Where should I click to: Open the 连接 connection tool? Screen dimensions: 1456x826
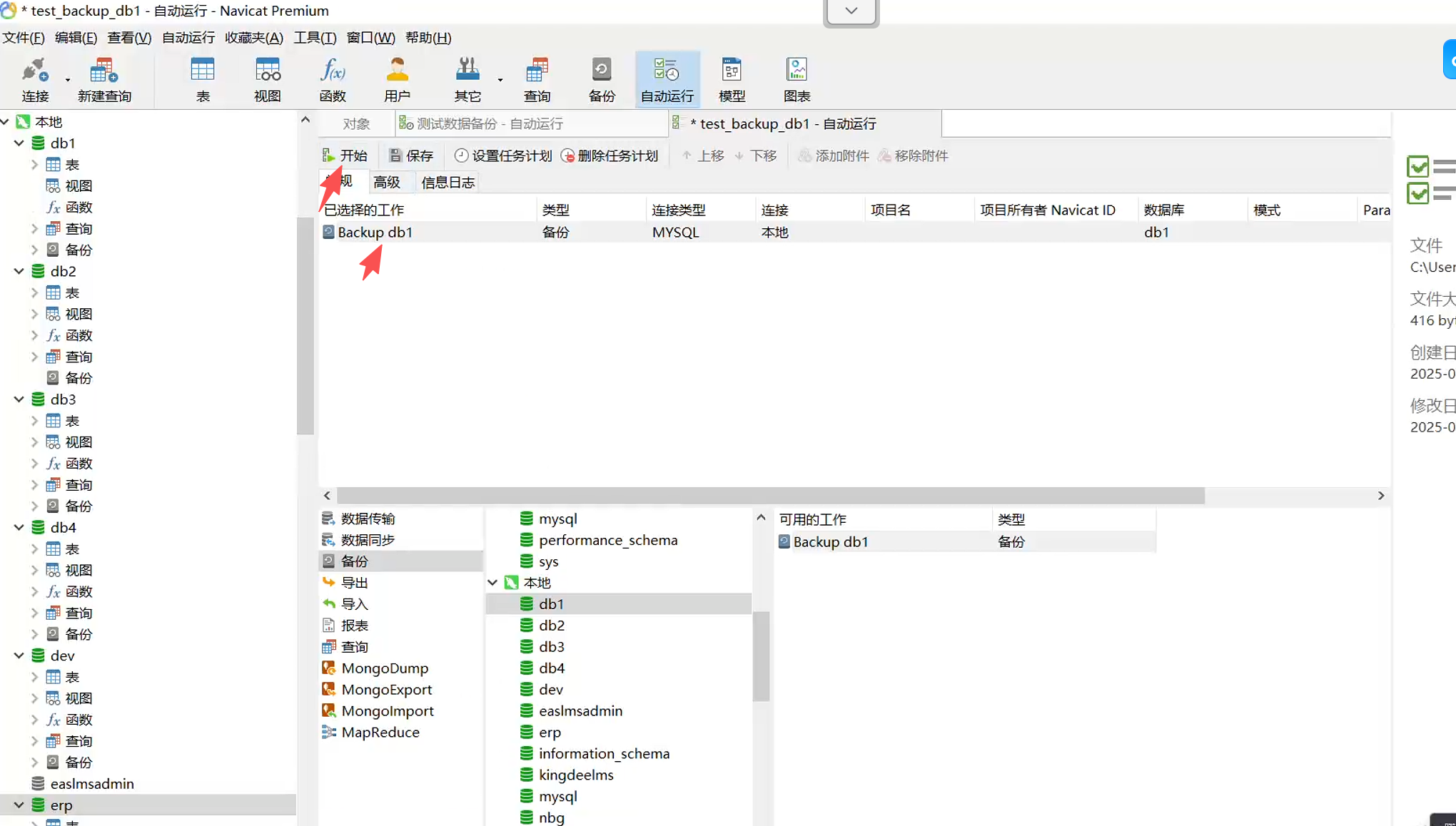[35, 80]
